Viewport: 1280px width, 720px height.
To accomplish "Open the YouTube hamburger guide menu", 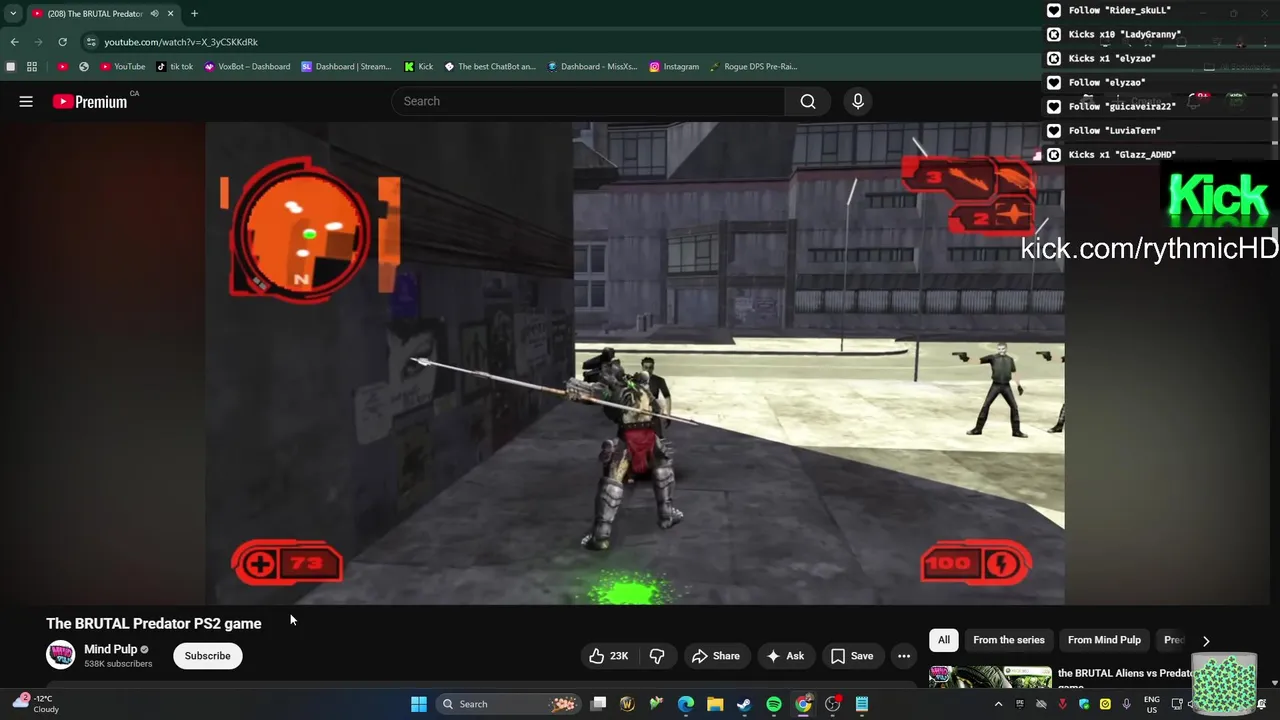I will point(26,101).
